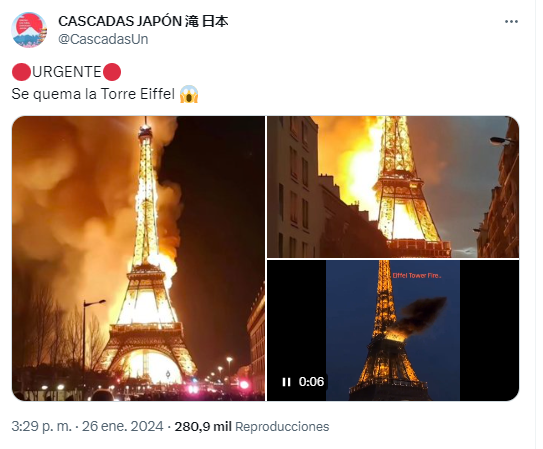Click the 'Eiffel Tower Fire' caption in video
Image resolution: width=543 pixels, height=449 pixels.
point(417,276)
